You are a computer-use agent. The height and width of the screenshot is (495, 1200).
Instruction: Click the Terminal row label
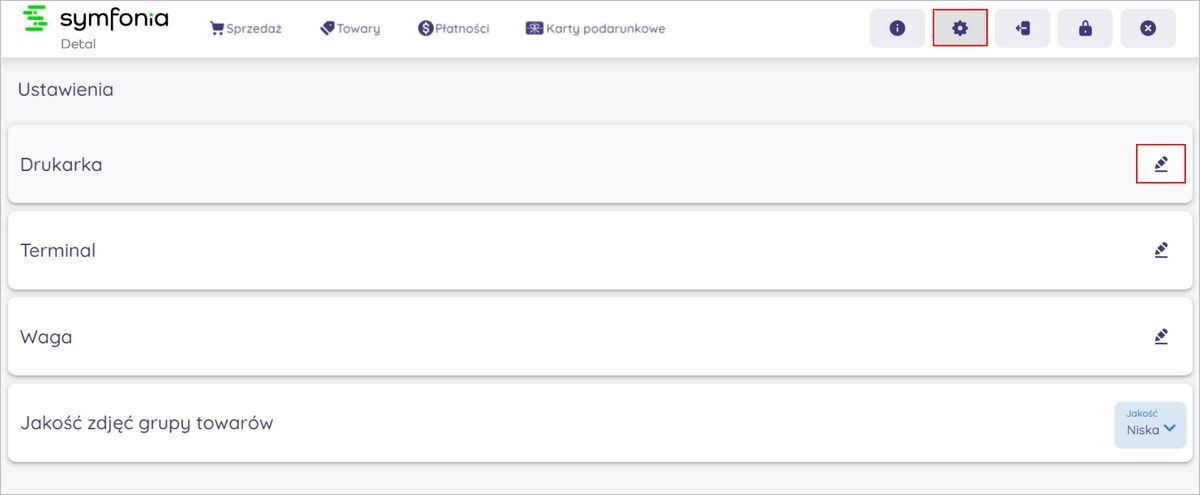[x=58, y=250]
